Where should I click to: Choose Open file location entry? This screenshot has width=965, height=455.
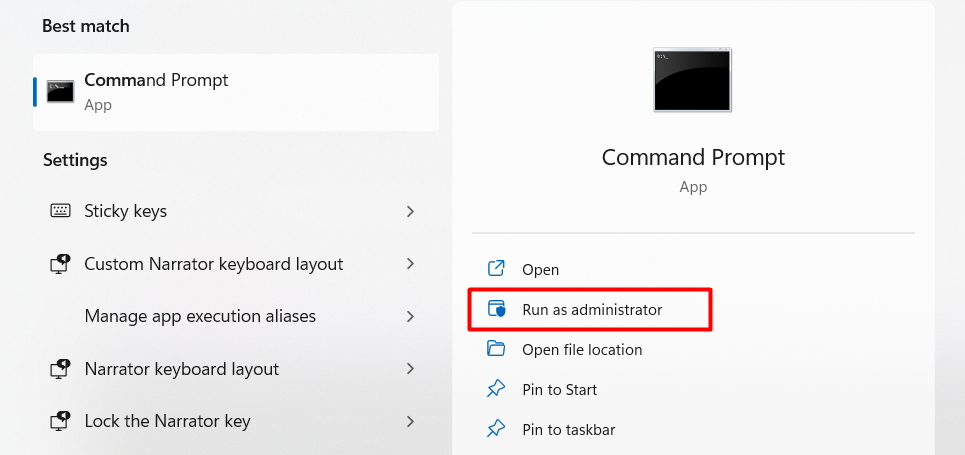tap(582, 350)
